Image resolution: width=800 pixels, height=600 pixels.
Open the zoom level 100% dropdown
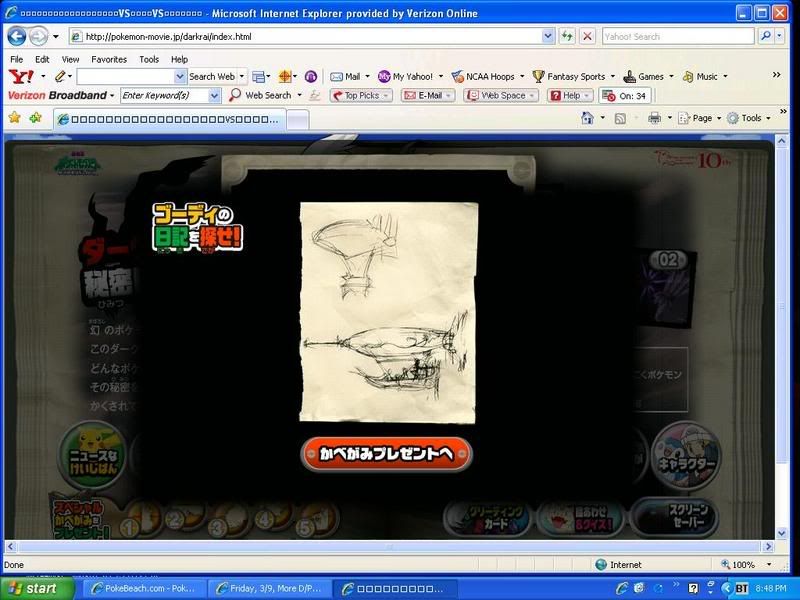[769, 564]
